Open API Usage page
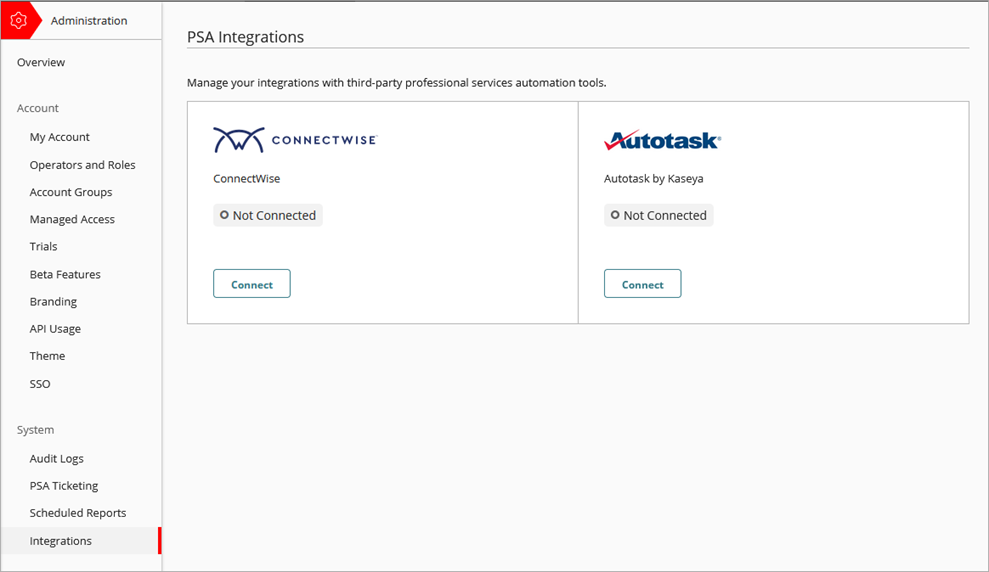The height and width of the screenshot is (572, 989). (56, 329)
